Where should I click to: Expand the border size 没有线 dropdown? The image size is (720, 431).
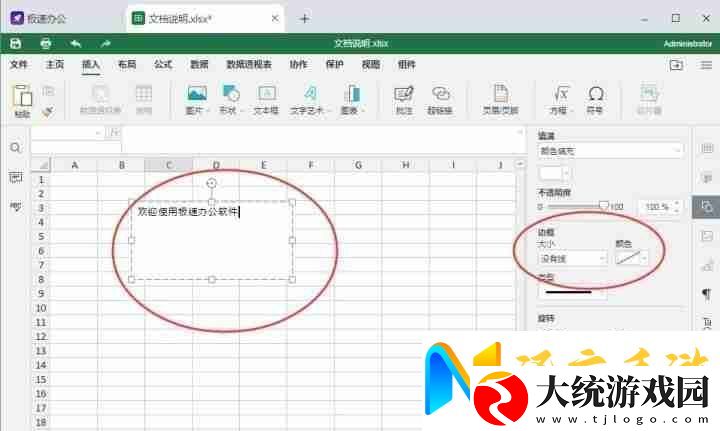(572, 259)
